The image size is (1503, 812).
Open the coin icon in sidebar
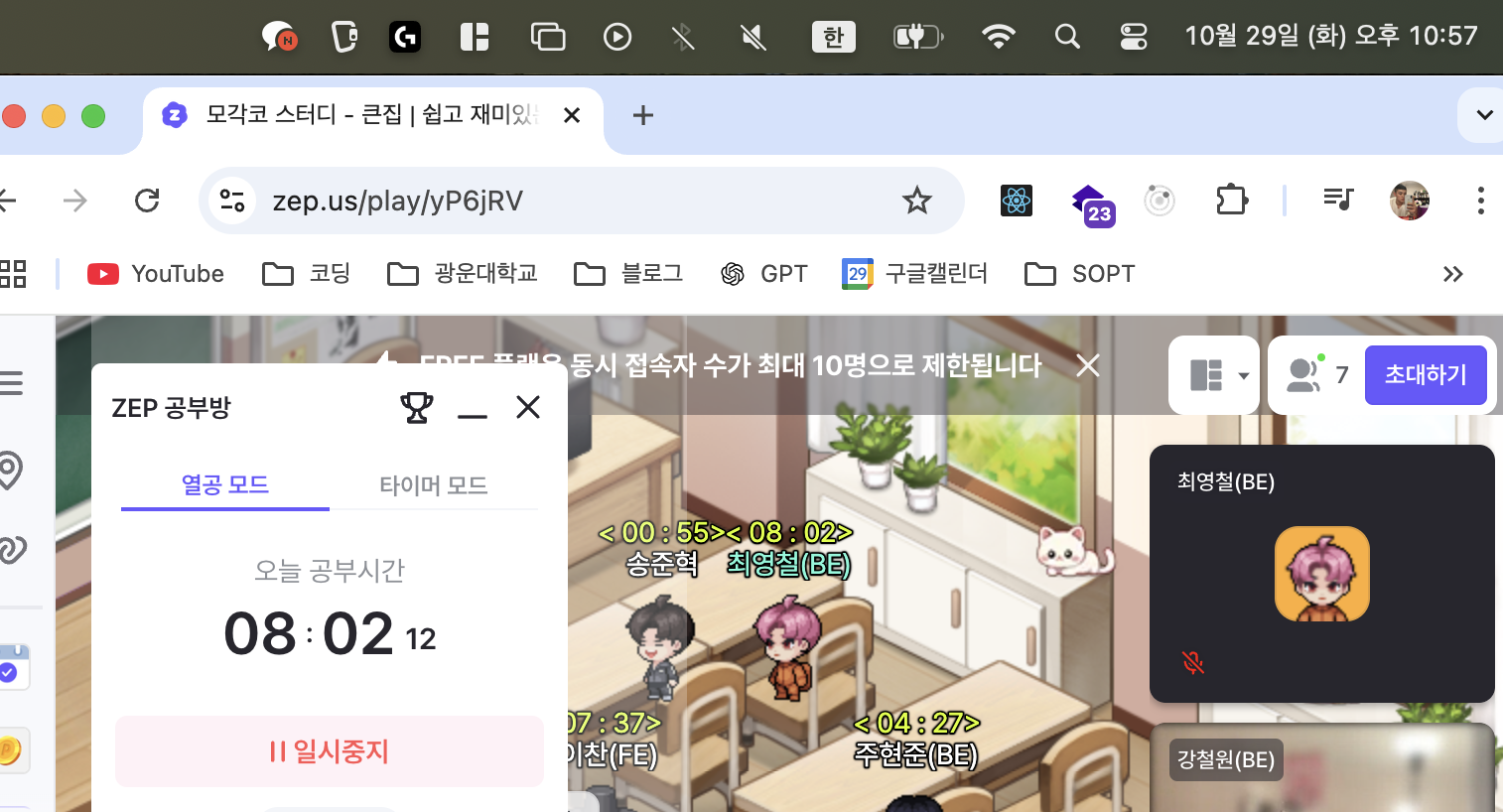click(x=14, y=751)
